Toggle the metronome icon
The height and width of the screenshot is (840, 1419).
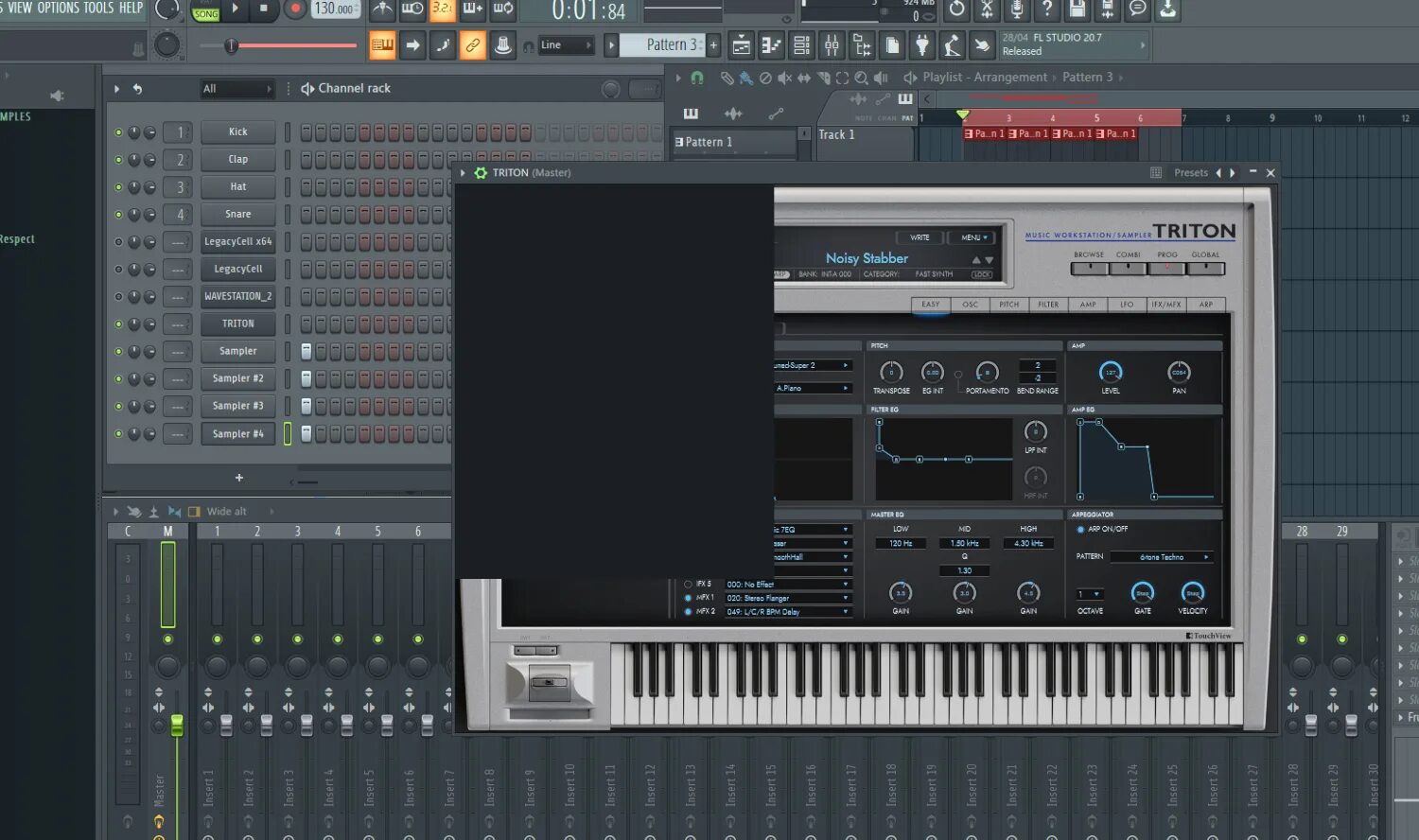(x=382, y=9)
